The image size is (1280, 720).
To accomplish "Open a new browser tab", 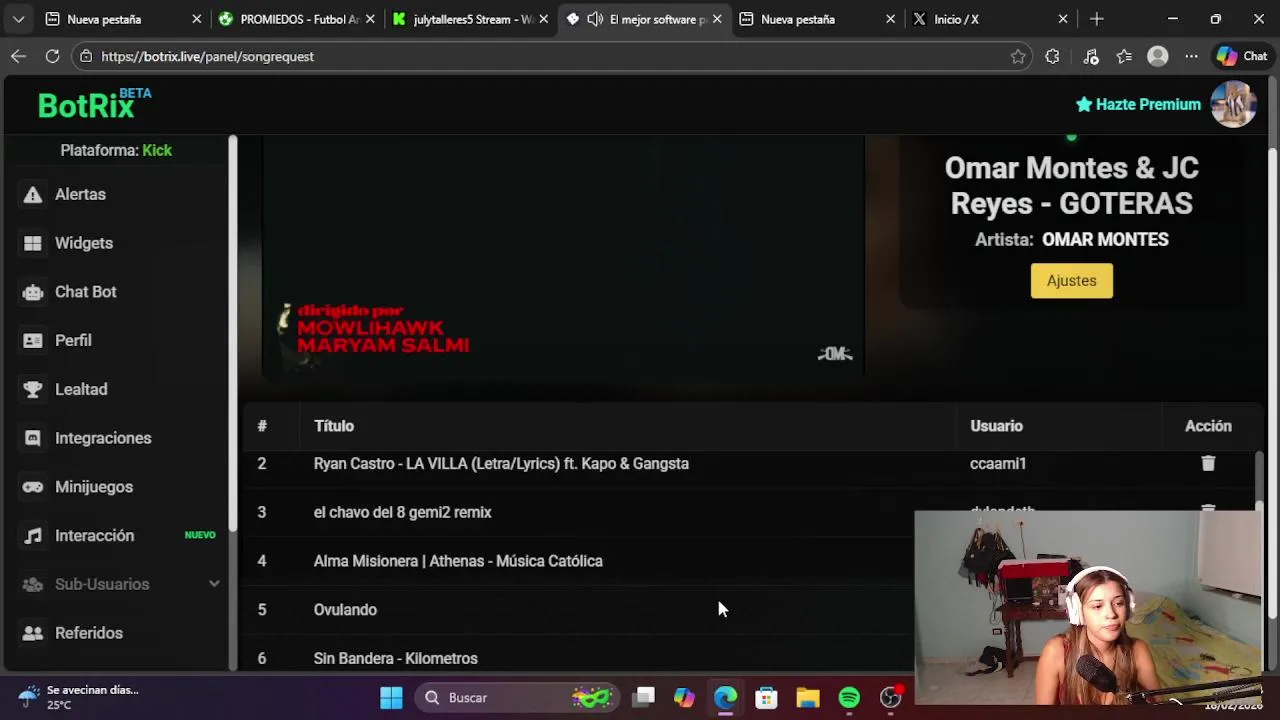I will [1097, 19].
